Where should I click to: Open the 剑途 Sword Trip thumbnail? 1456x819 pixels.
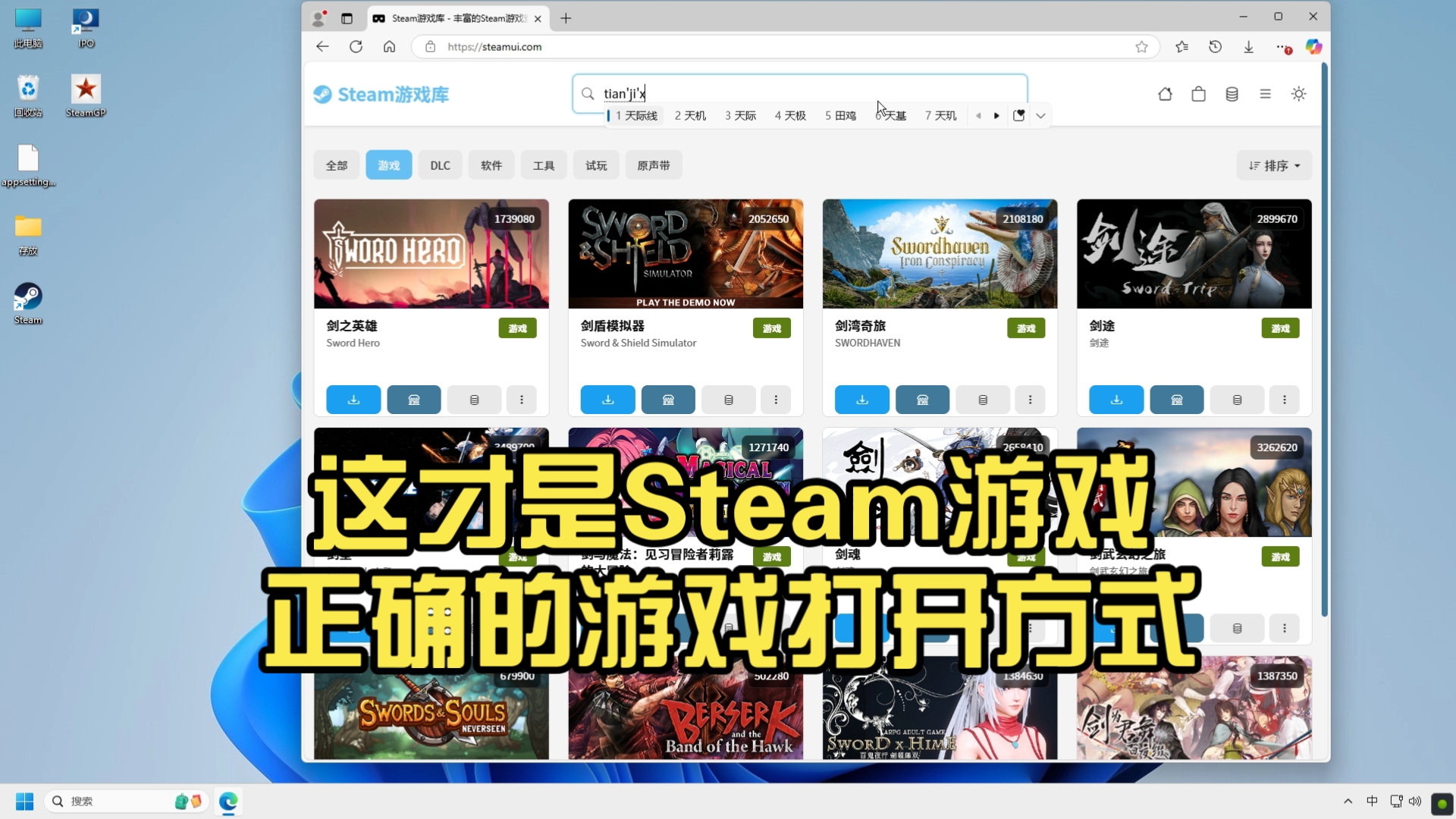click(x=1194, y=254)
